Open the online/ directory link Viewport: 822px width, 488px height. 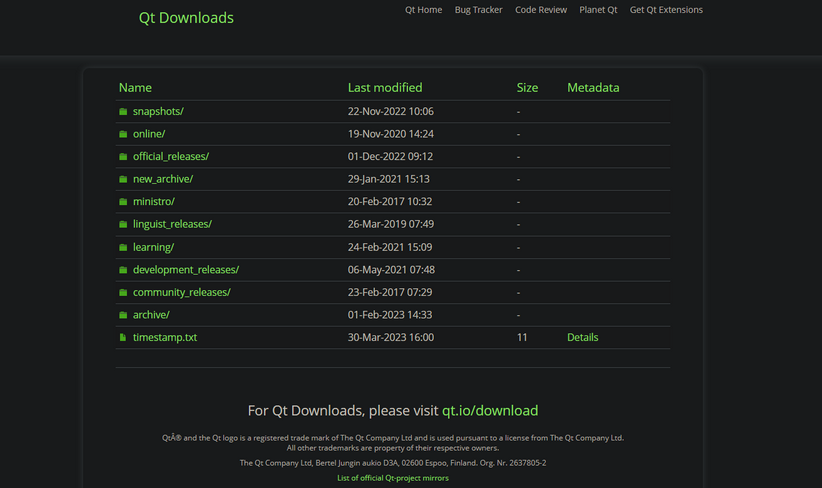coord(149,134)
